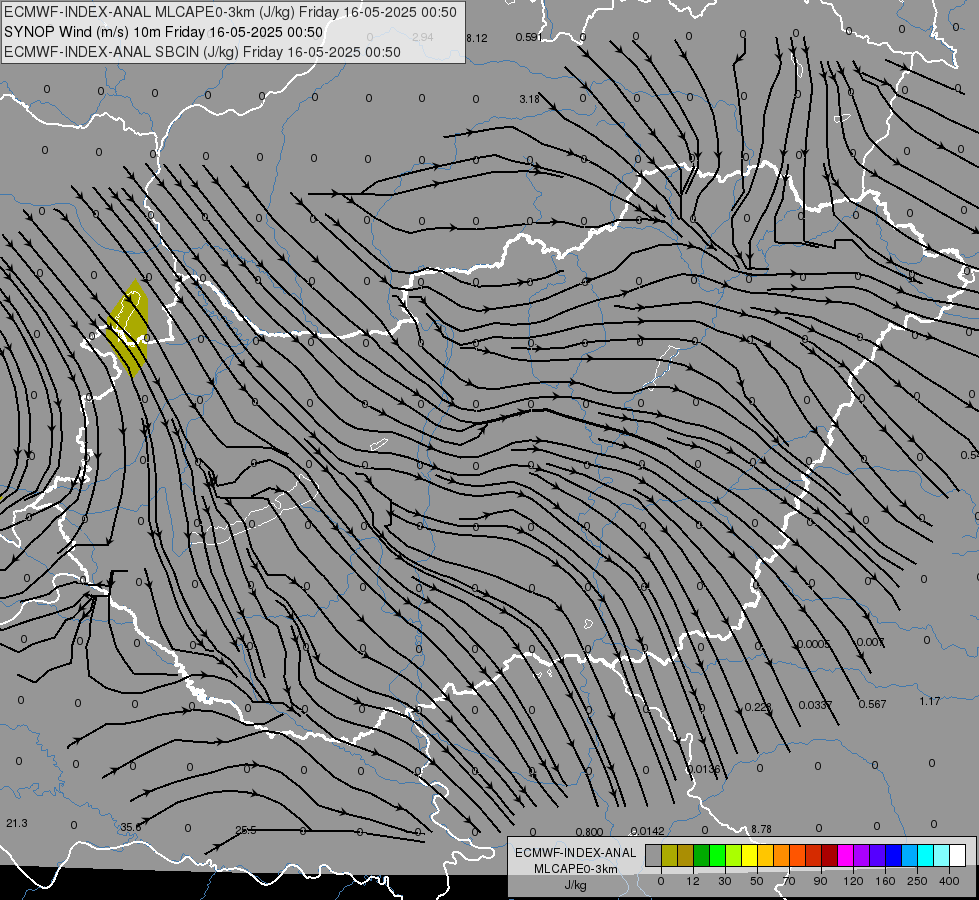Click the olive-yellow legend swatch

coord(670,856)
